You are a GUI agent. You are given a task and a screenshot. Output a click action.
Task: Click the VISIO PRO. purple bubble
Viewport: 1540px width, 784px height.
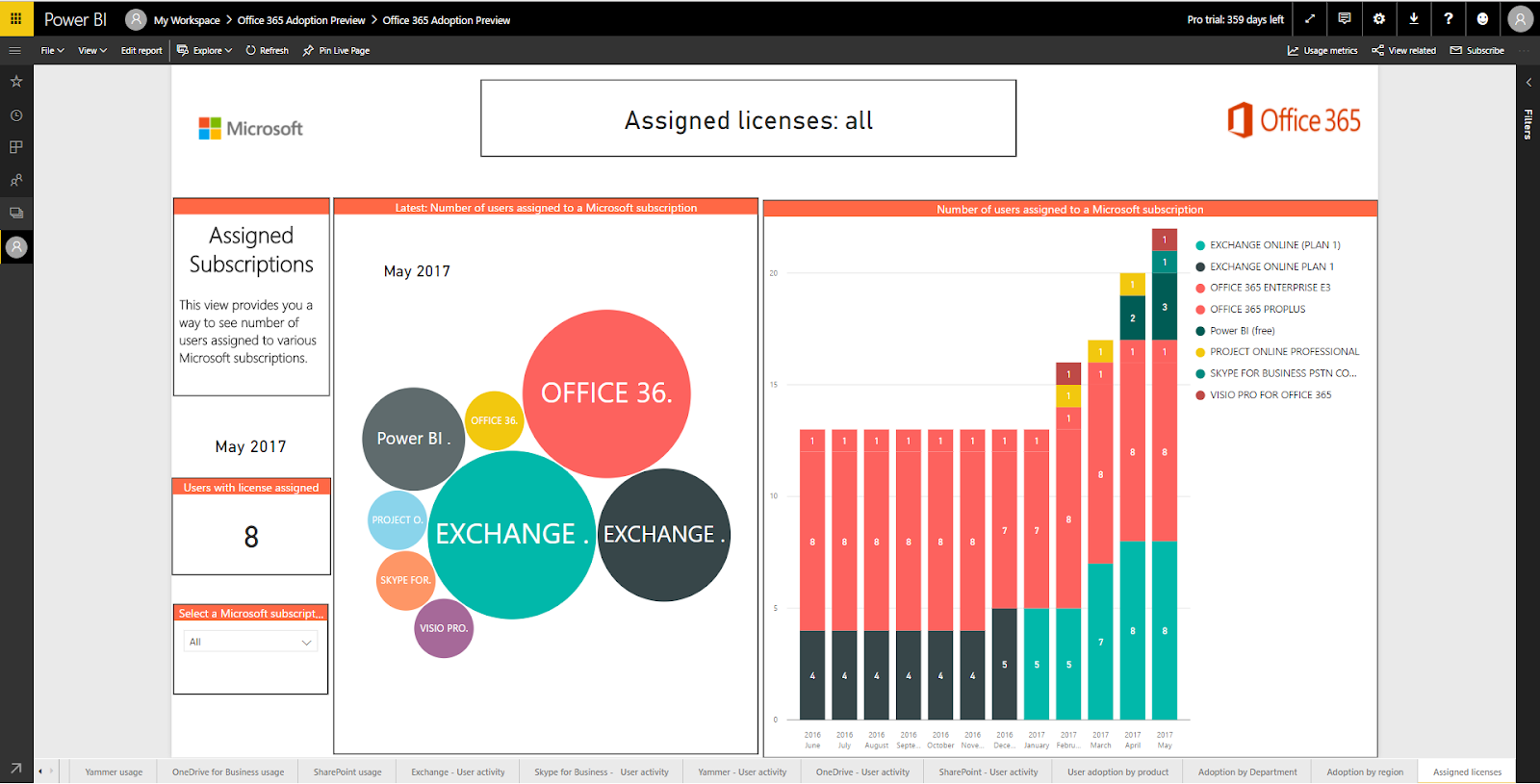[444, 628]
